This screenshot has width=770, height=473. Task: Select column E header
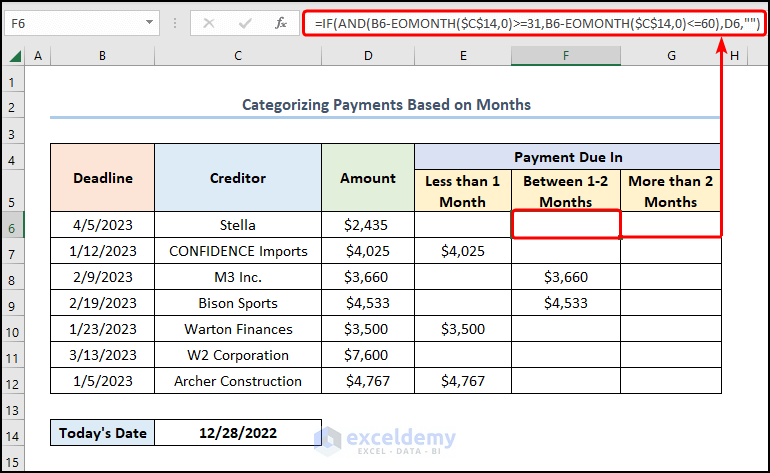(463, 56)
